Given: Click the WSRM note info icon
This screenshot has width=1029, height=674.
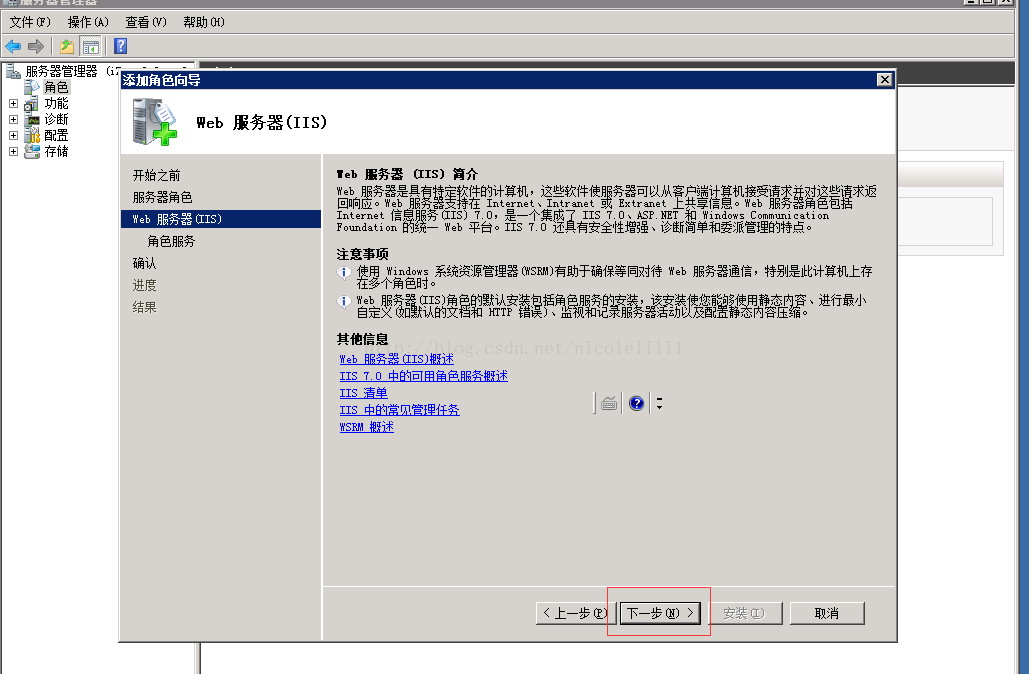Looking at the screenshot, I should (343, 272).
